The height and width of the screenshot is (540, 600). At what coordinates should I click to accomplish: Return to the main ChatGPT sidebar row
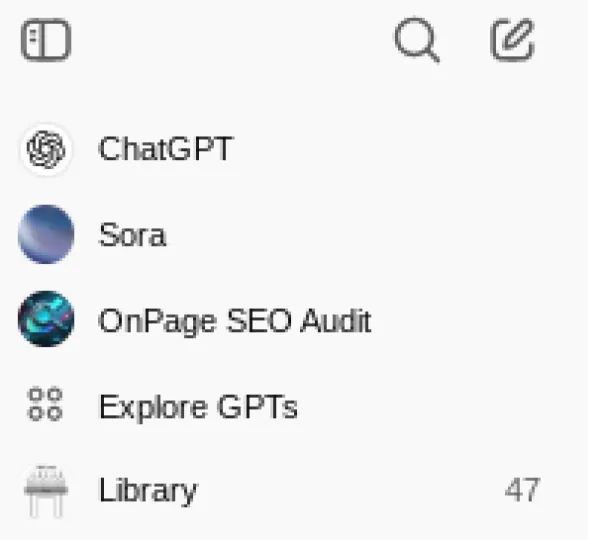[x=300, y=150]
